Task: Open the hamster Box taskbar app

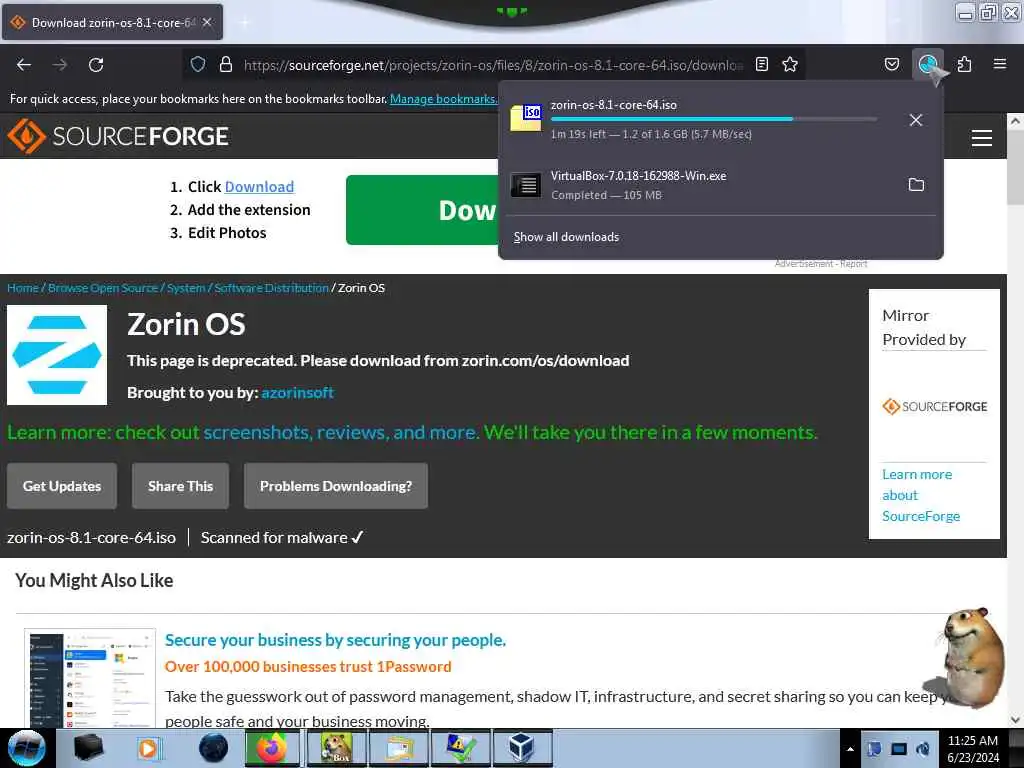Action: tap(336, 748)
